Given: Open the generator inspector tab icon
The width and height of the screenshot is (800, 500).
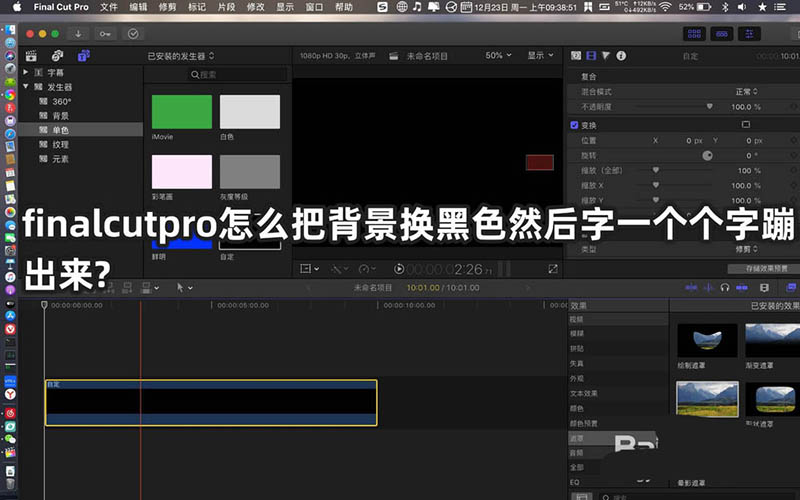Looking at the screenshot, I should [576, 56].
